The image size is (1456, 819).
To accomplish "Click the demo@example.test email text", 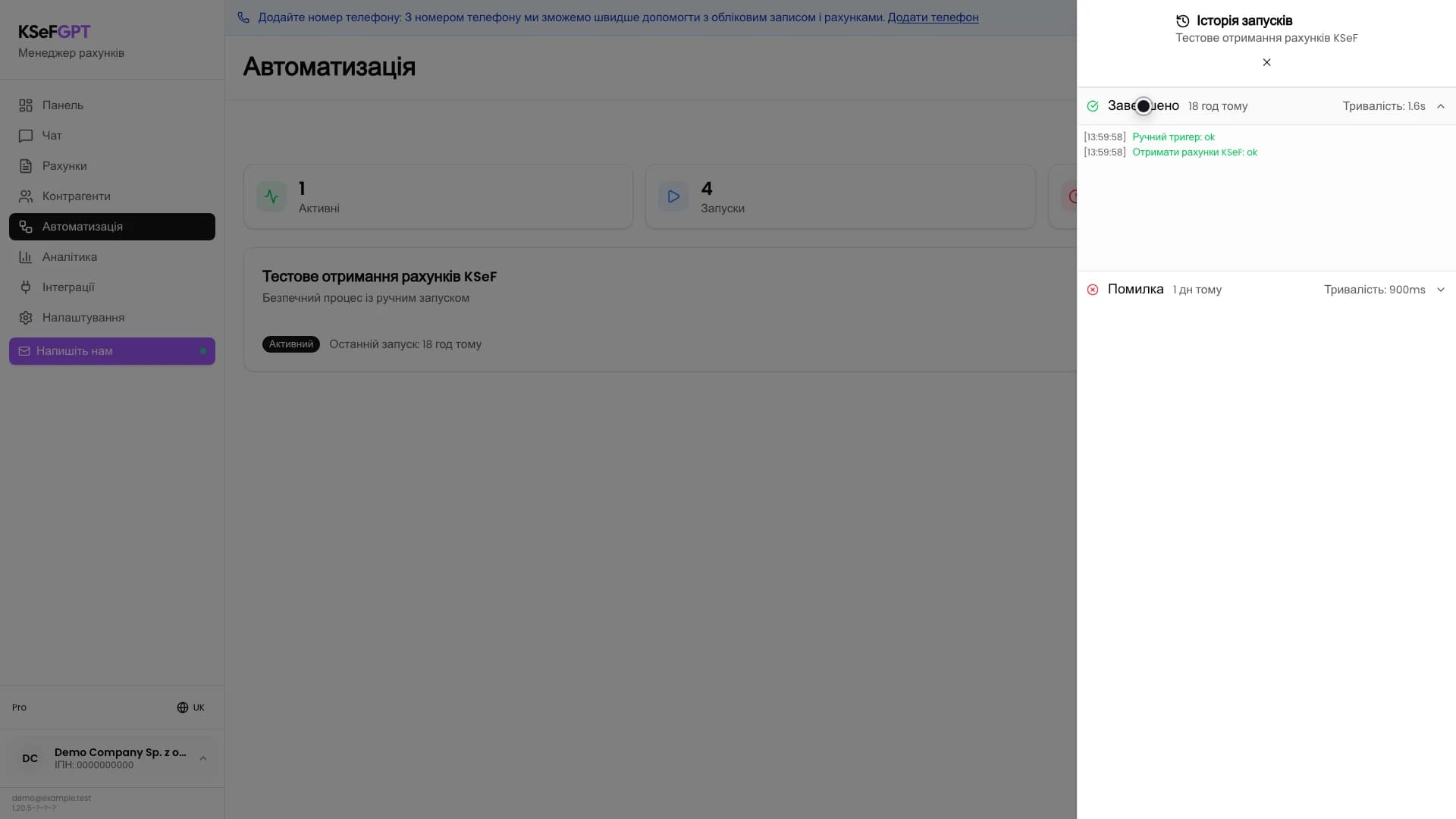I will pyautogui.click(x=52, y=798).
